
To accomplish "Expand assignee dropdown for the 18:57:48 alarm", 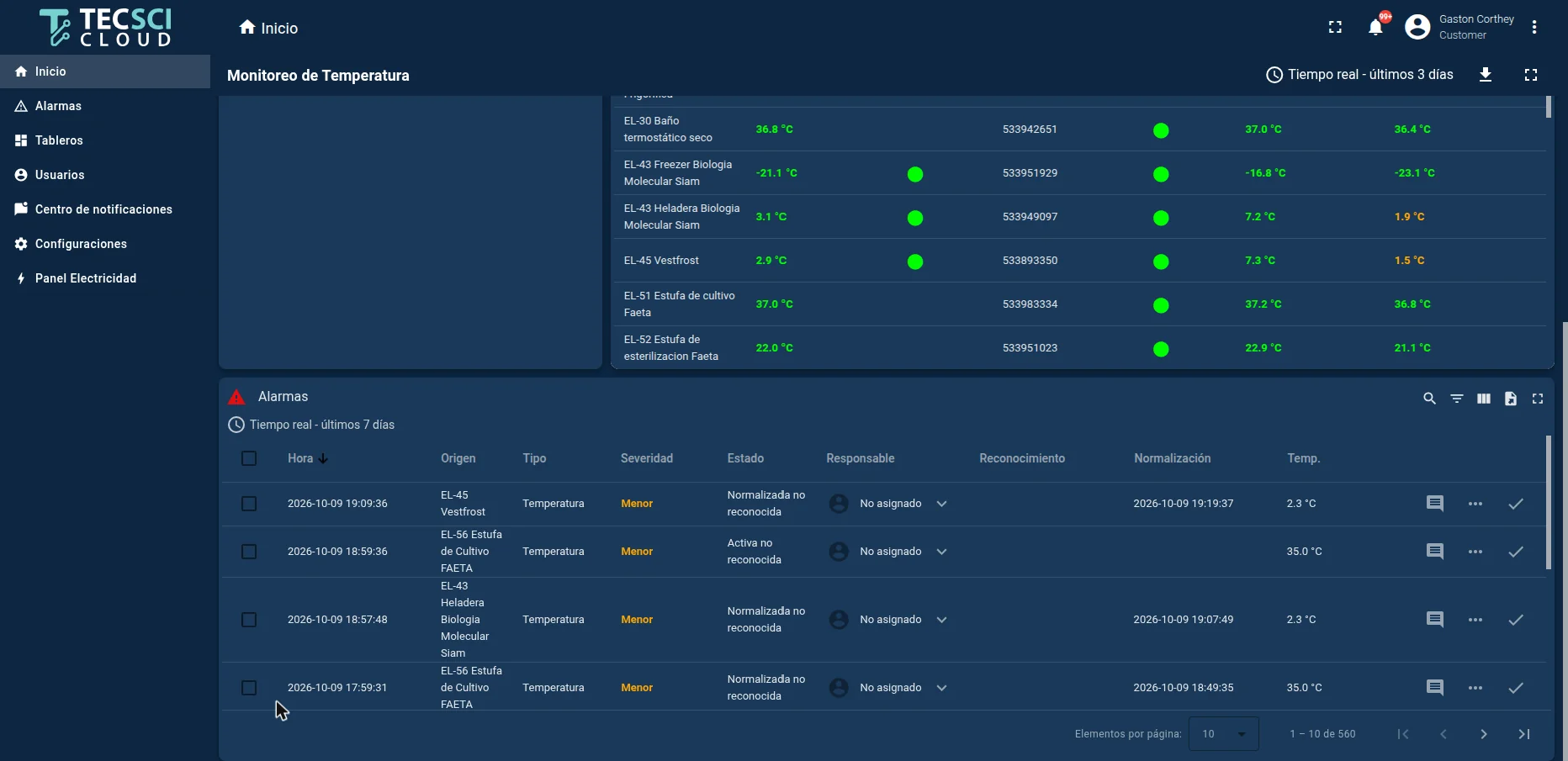I will 941,620.
